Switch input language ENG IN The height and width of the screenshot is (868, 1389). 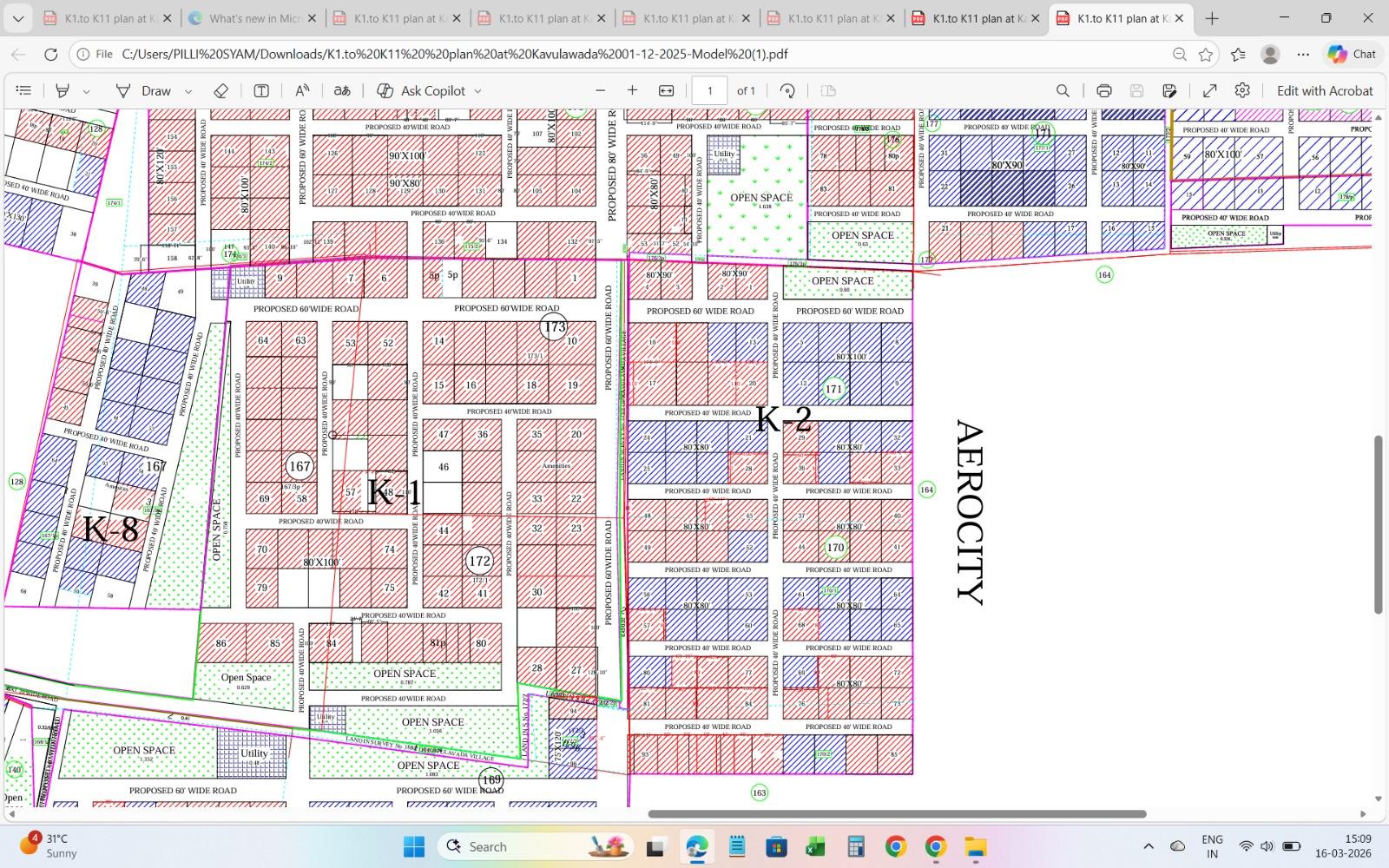click(x=1212, y=846)
